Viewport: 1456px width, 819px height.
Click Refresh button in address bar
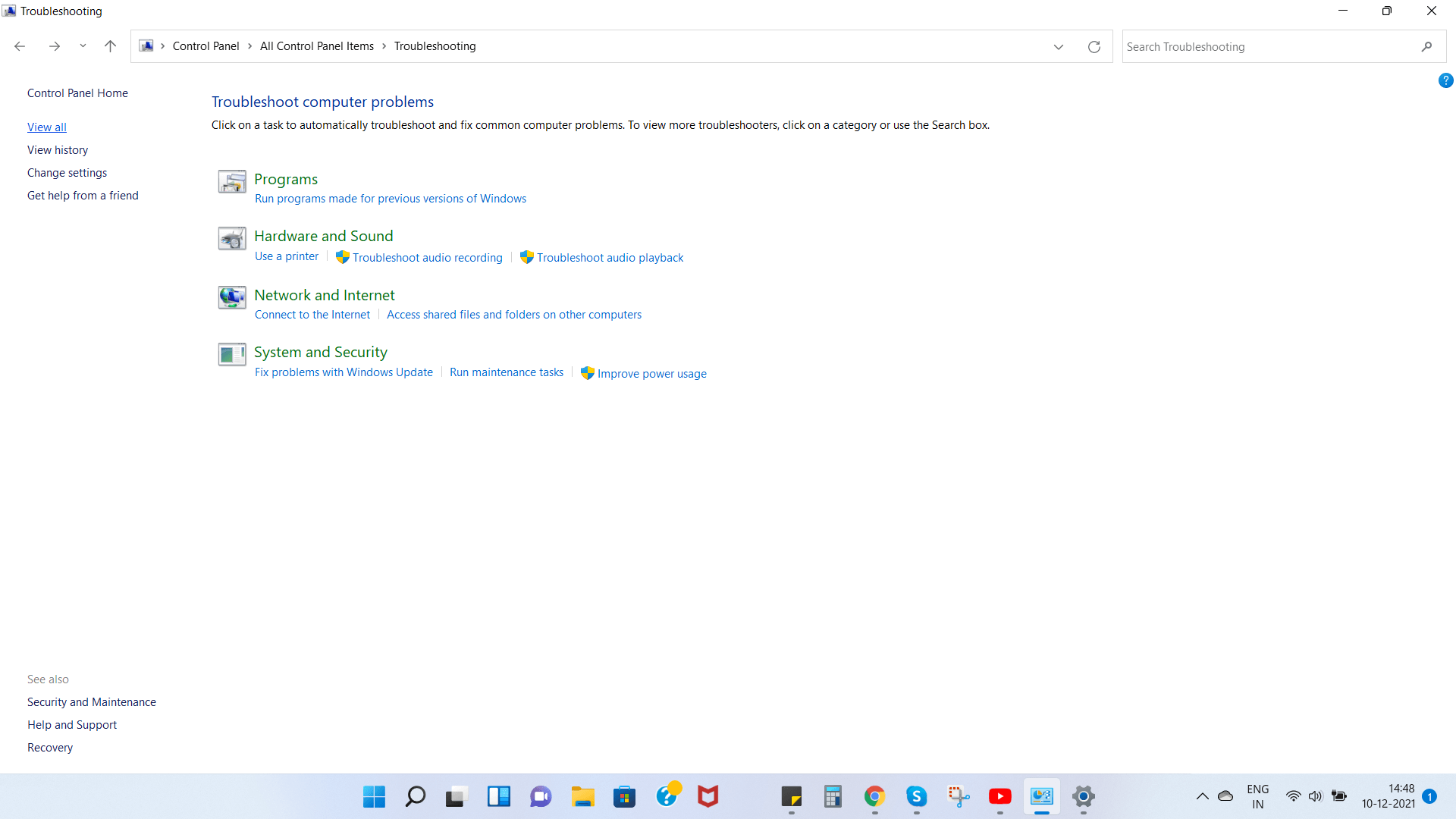click(x=1094, y=46)
